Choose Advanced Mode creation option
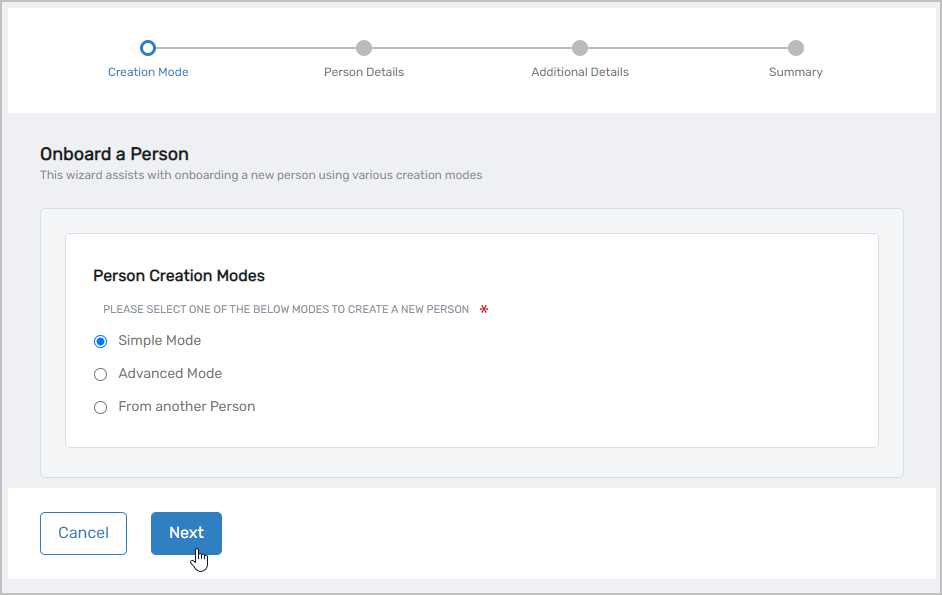The image size is (942, 595). tap(100, 373)
